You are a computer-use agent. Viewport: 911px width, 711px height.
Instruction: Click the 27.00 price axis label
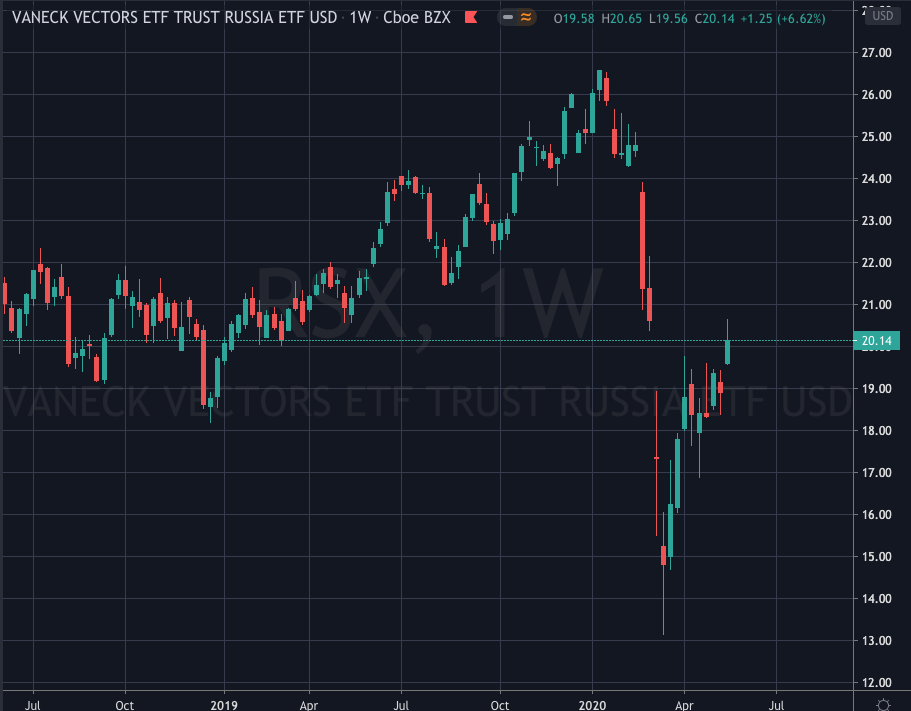point(876,53)
